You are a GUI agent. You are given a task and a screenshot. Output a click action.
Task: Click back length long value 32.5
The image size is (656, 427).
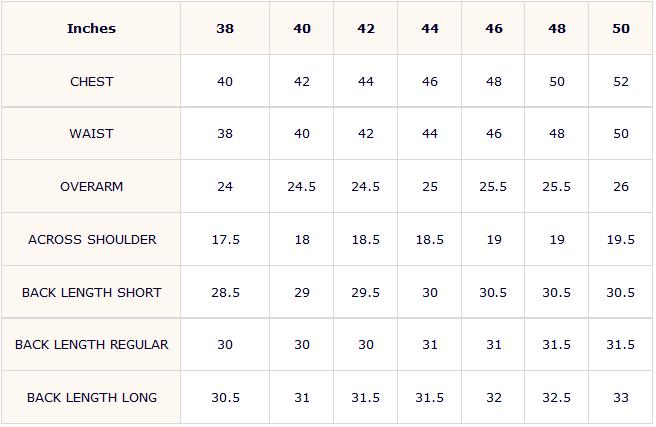coord(556,398)
